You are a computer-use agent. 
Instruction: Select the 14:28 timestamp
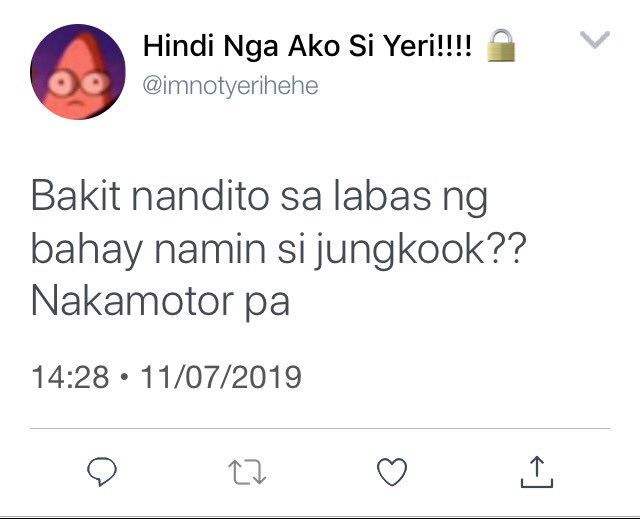pos(70,377)
